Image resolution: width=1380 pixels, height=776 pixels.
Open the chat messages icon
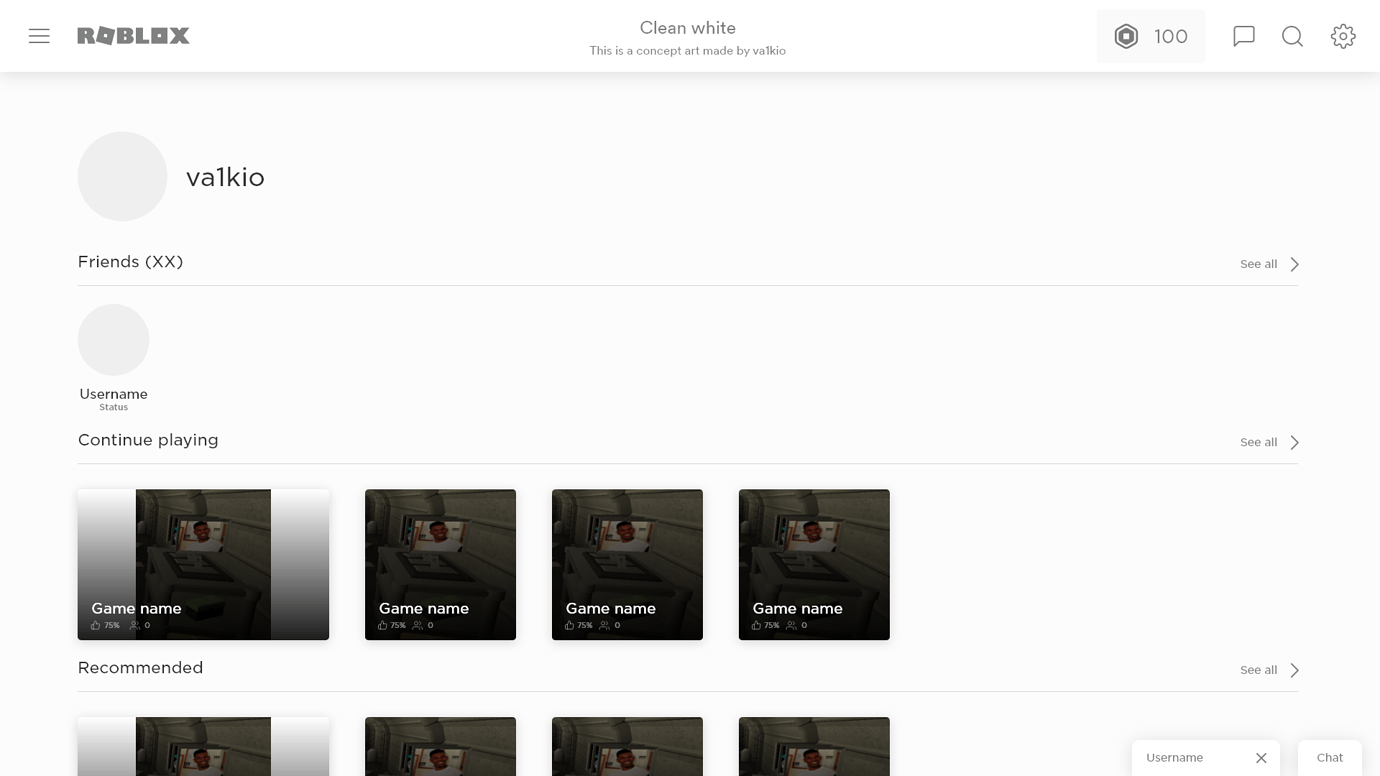coord(1243,36)
